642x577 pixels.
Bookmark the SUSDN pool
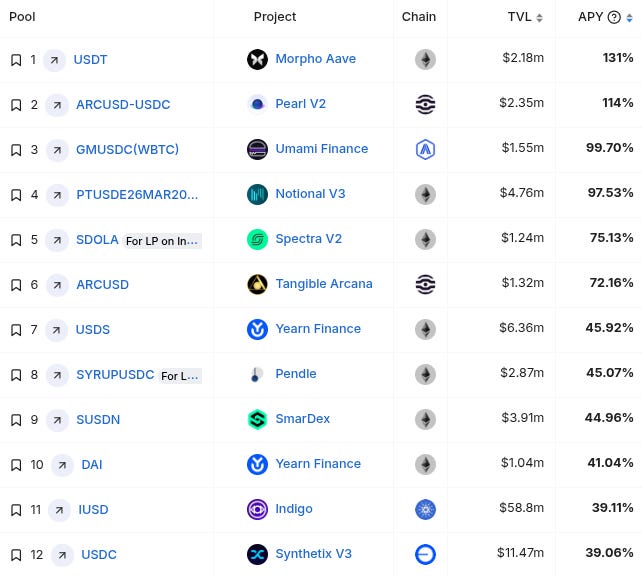pos(16,420)
